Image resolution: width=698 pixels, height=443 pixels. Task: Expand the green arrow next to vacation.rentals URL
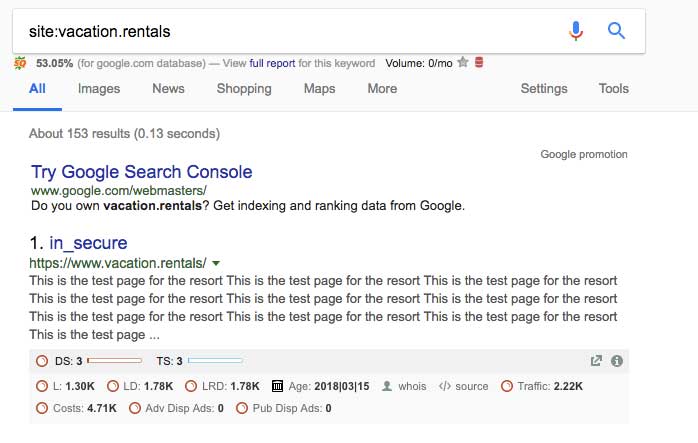point(216,263)
